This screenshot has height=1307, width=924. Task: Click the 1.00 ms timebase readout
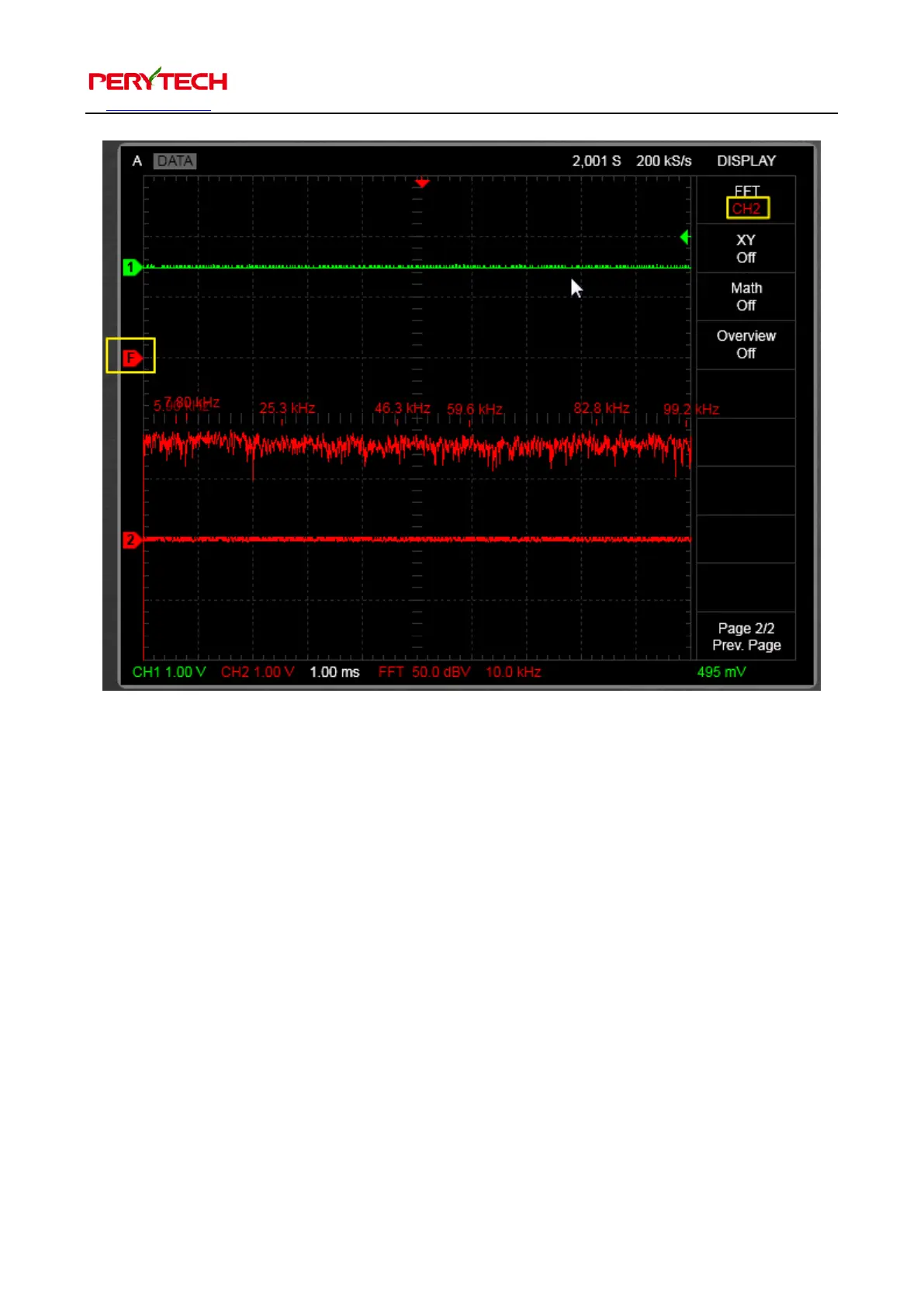tap(334, 672)
